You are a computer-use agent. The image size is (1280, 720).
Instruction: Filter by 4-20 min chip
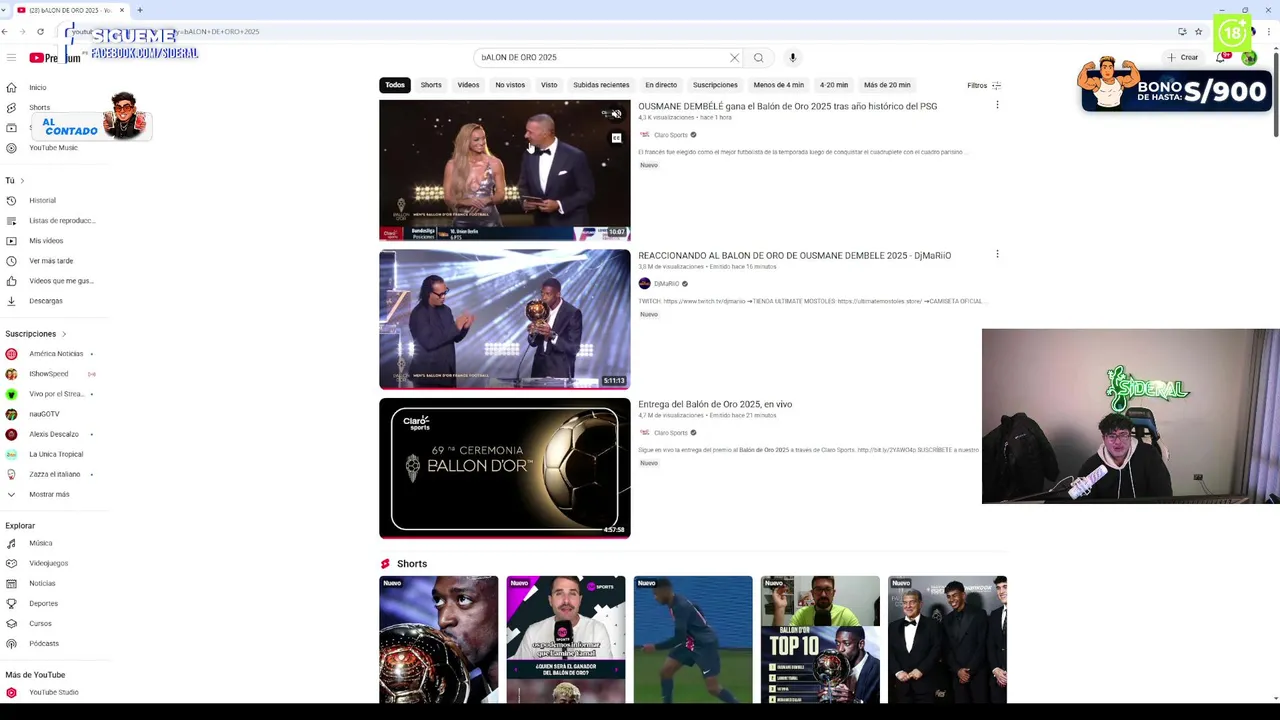834,85
